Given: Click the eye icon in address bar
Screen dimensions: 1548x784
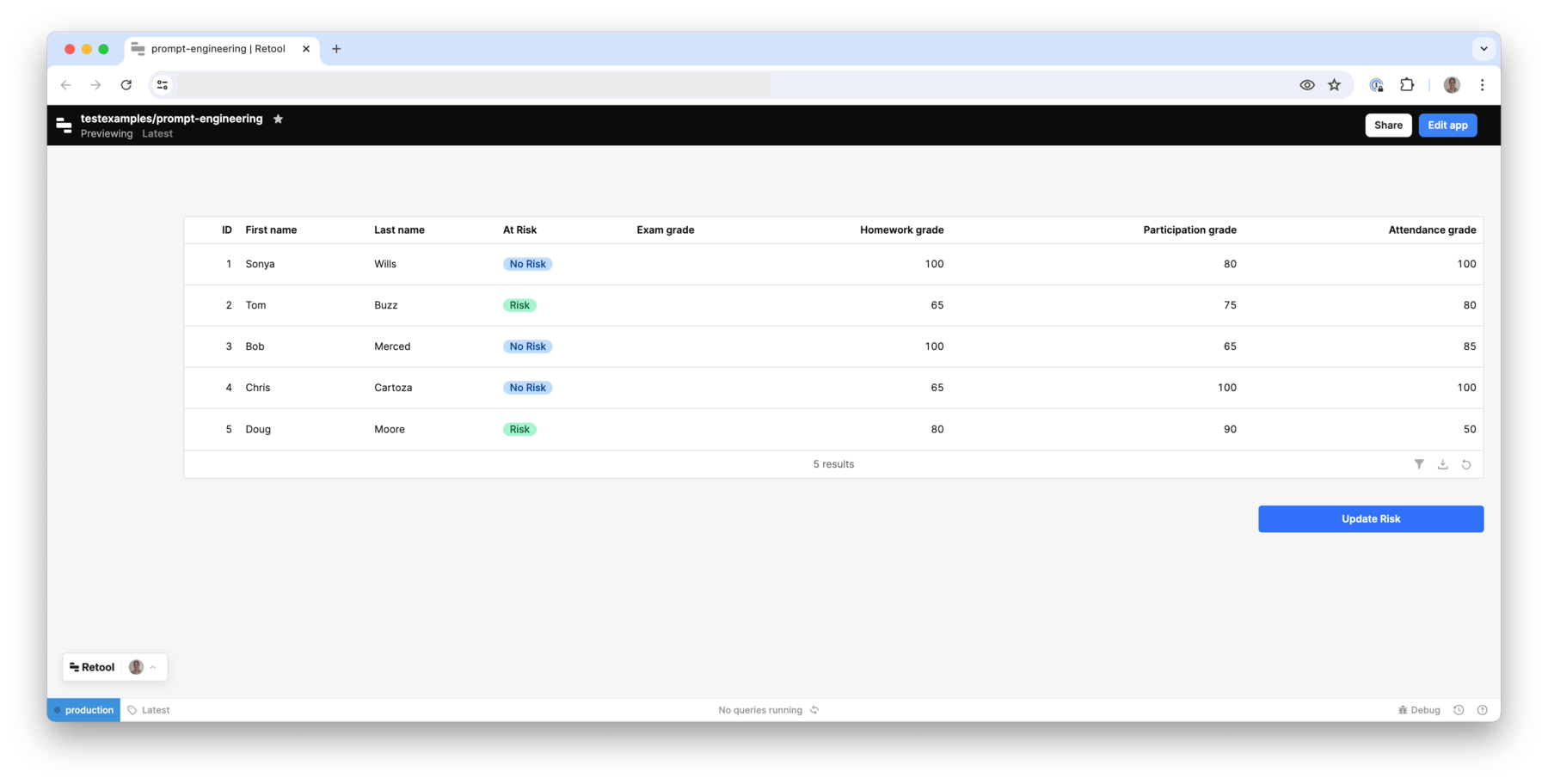Looking at the screenshot, I should click(1307, 85).
